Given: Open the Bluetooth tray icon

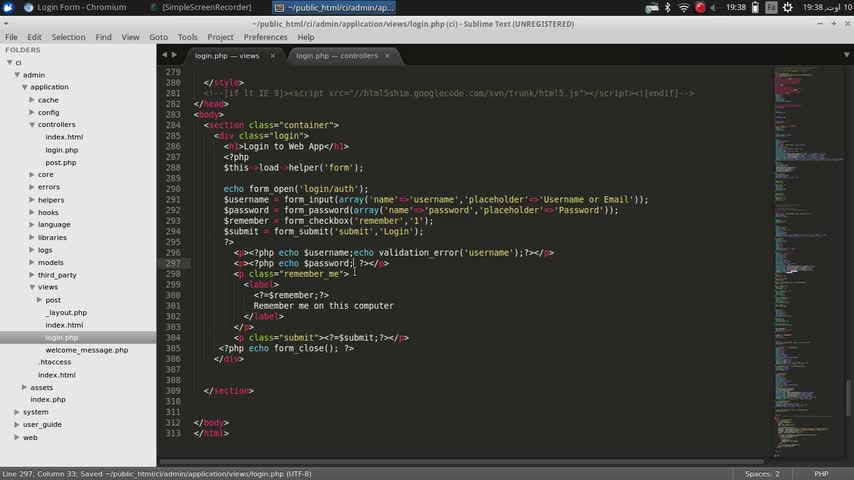Looking at the screenshot, I should point(668,7).
